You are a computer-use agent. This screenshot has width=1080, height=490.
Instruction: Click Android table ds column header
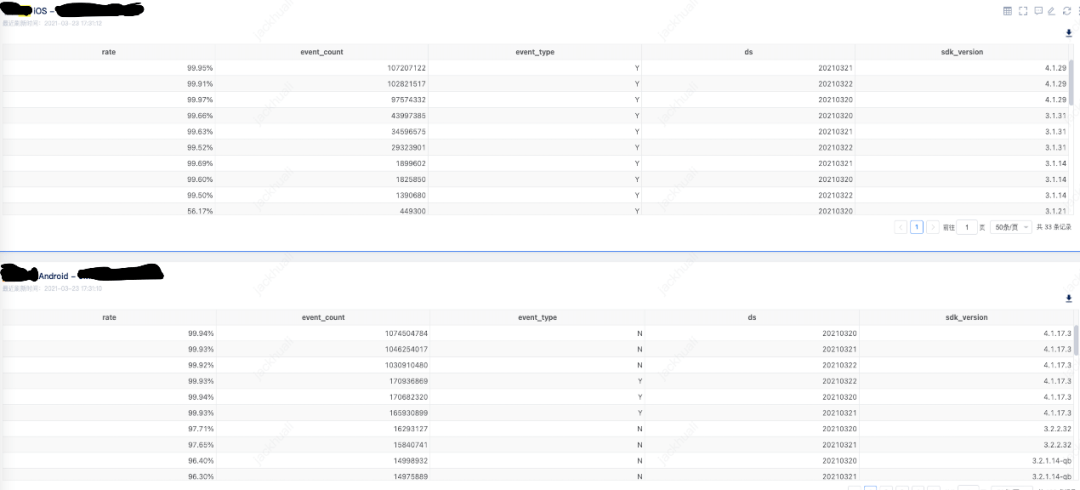[x=751, y=317]
